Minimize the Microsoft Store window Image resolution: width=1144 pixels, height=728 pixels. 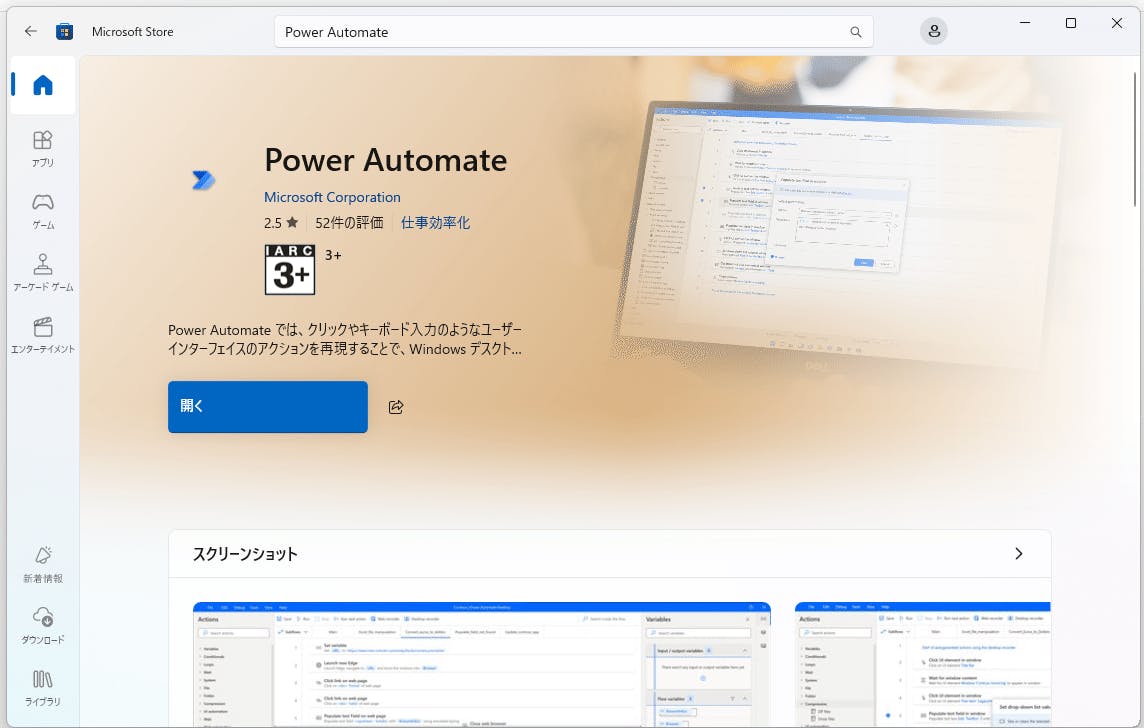pos(1025,23)
